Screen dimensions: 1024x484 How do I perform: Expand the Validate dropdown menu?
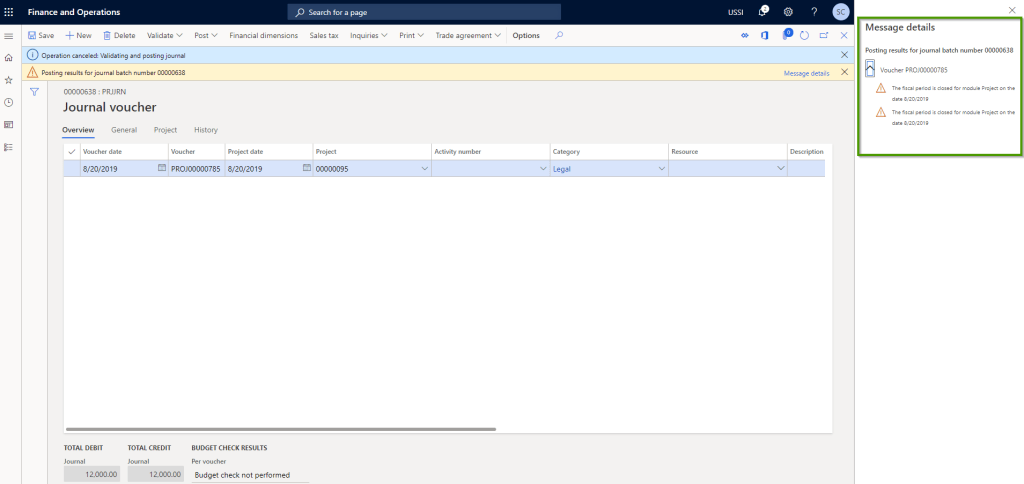coord(165,35)
